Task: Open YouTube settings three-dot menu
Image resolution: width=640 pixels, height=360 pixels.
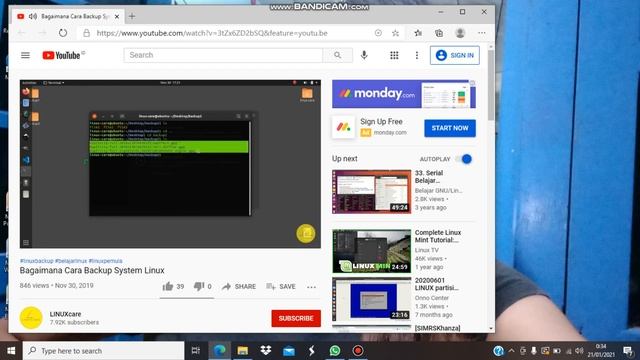Action: (417, 55)
